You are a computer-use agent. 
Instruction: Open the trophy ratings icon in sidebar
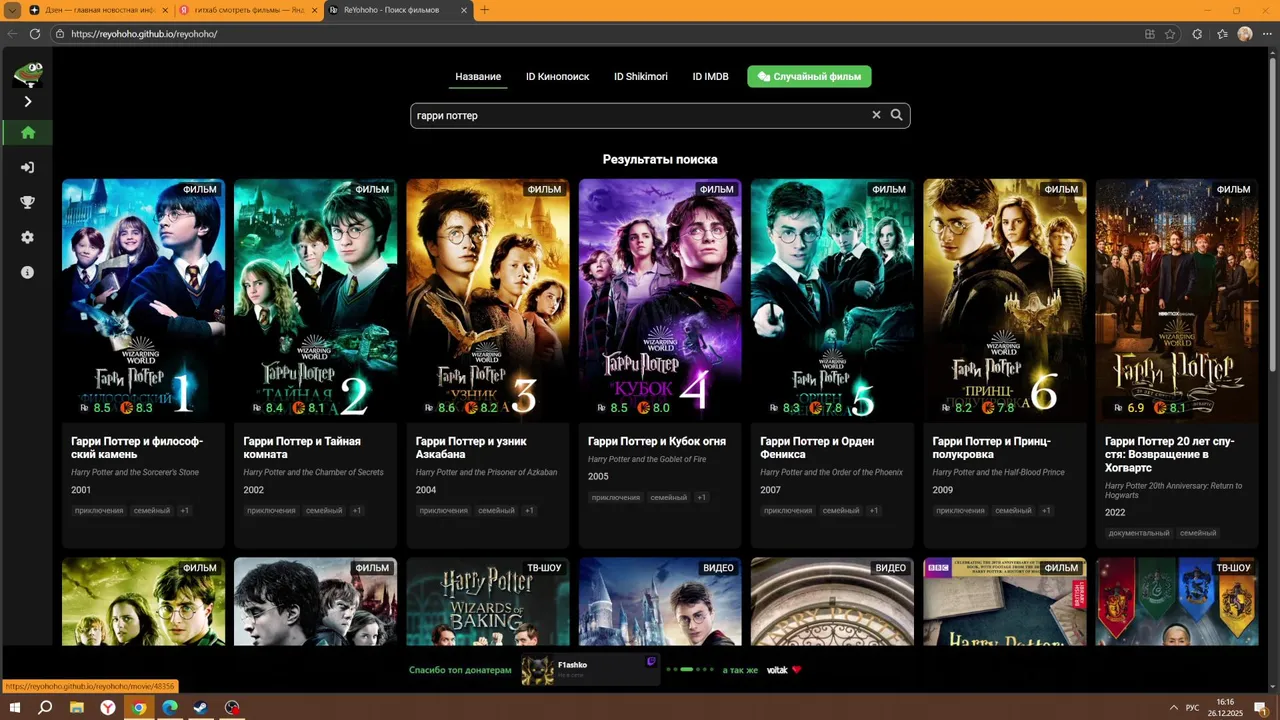(x=27, y=202)
